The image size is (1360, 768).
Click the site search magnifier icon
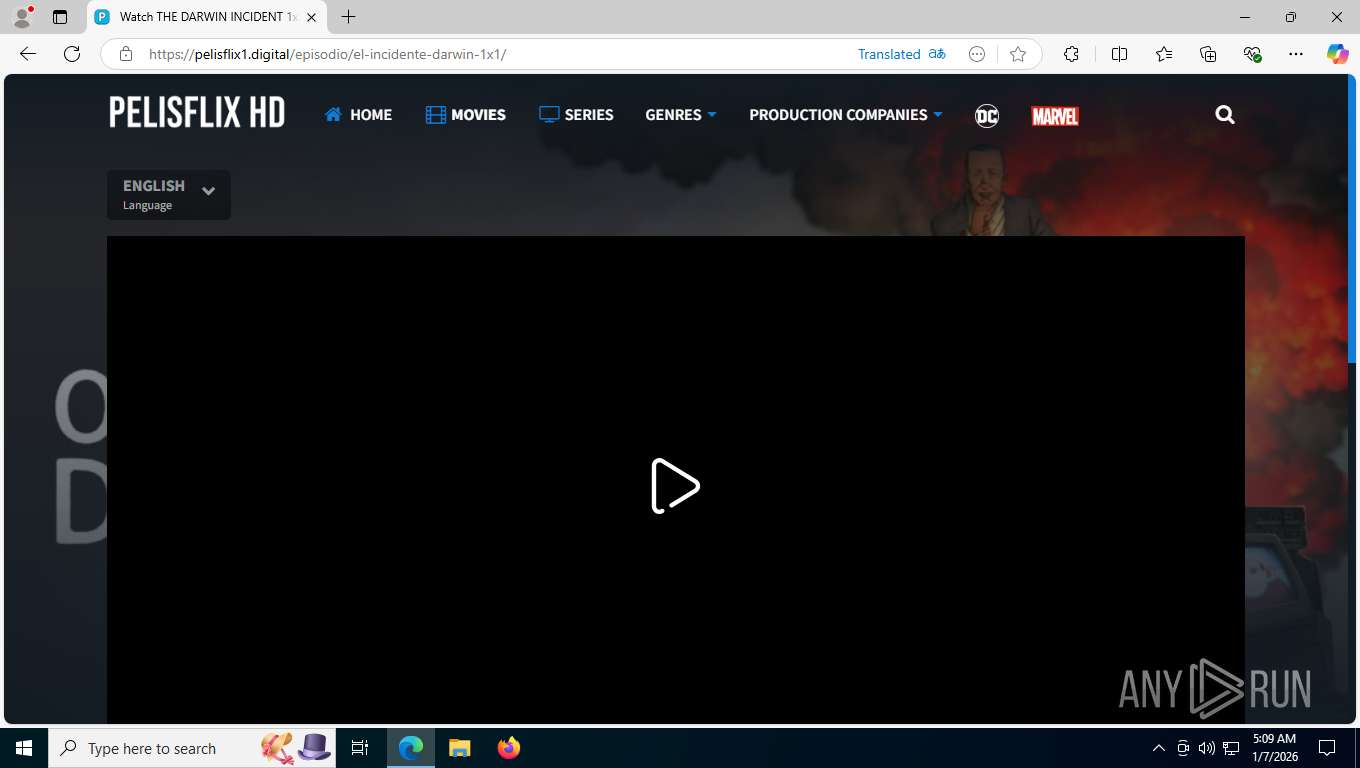[1225, 115]
